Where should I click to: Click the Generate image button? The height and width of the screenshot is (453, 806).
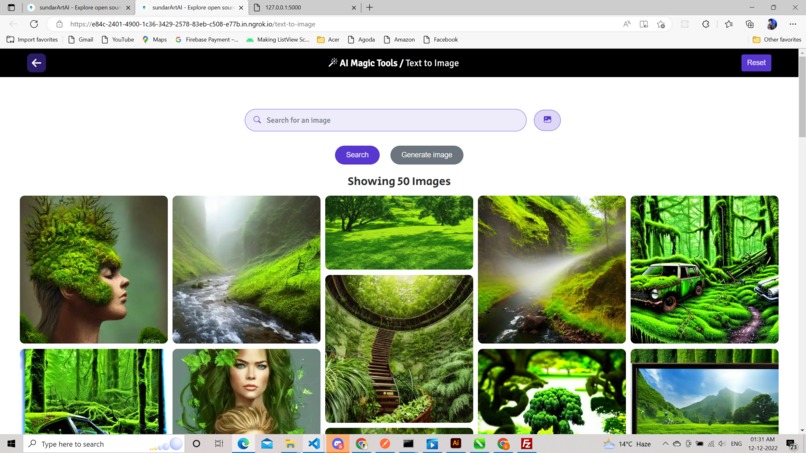click(x=427, y=155)
